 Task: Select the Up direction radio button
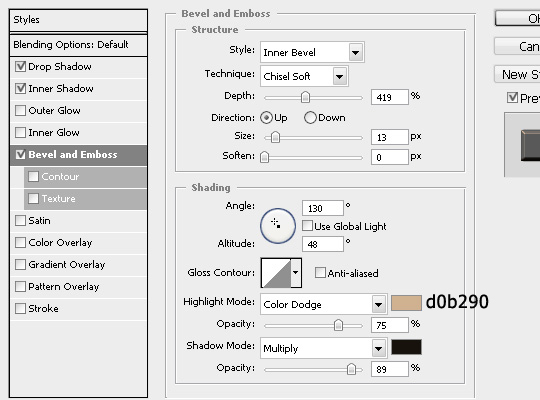point(266,117)
